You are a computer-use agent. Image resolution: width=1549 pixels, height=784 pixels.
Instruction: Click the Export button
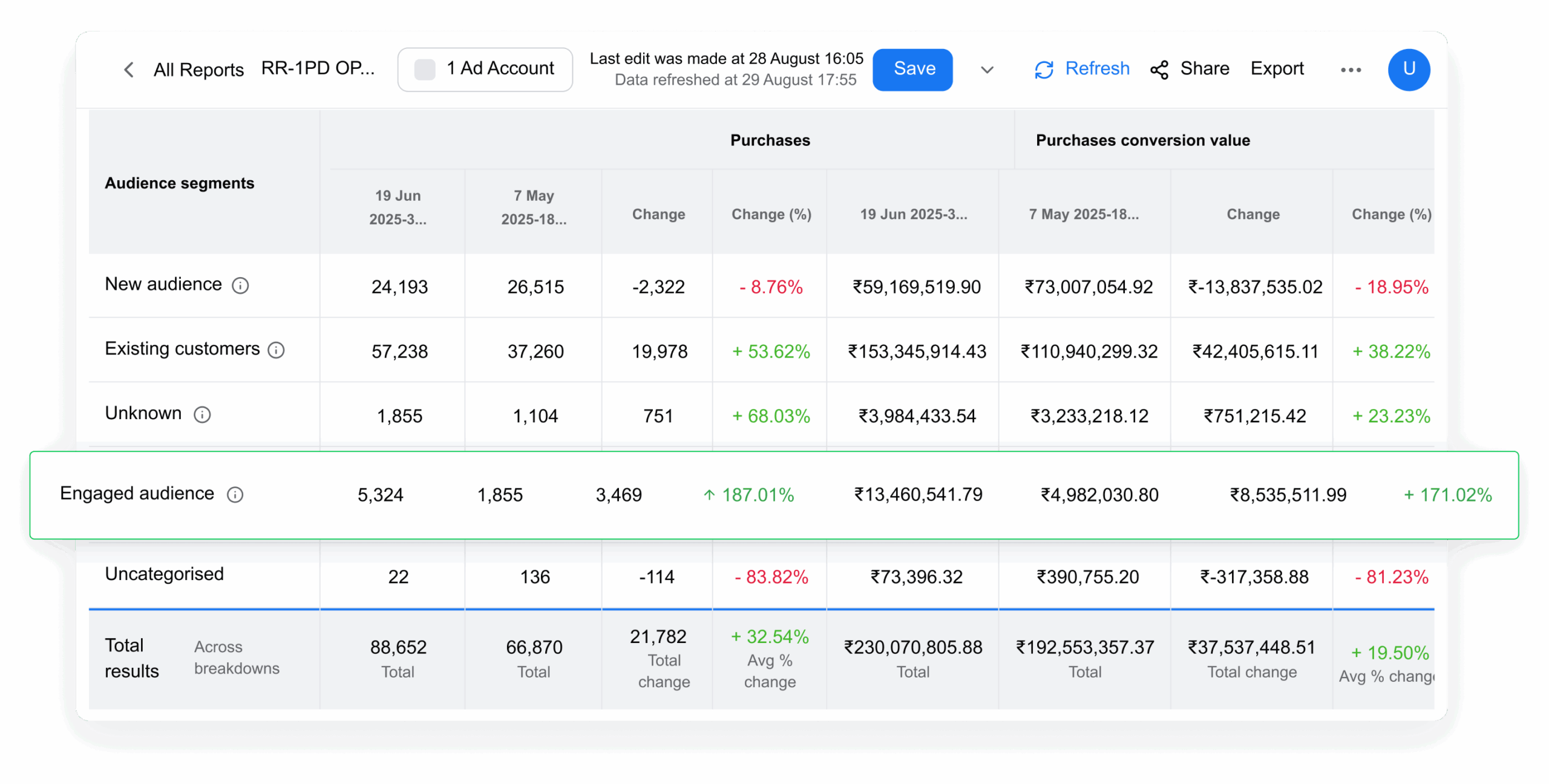tap(1277, 69)
